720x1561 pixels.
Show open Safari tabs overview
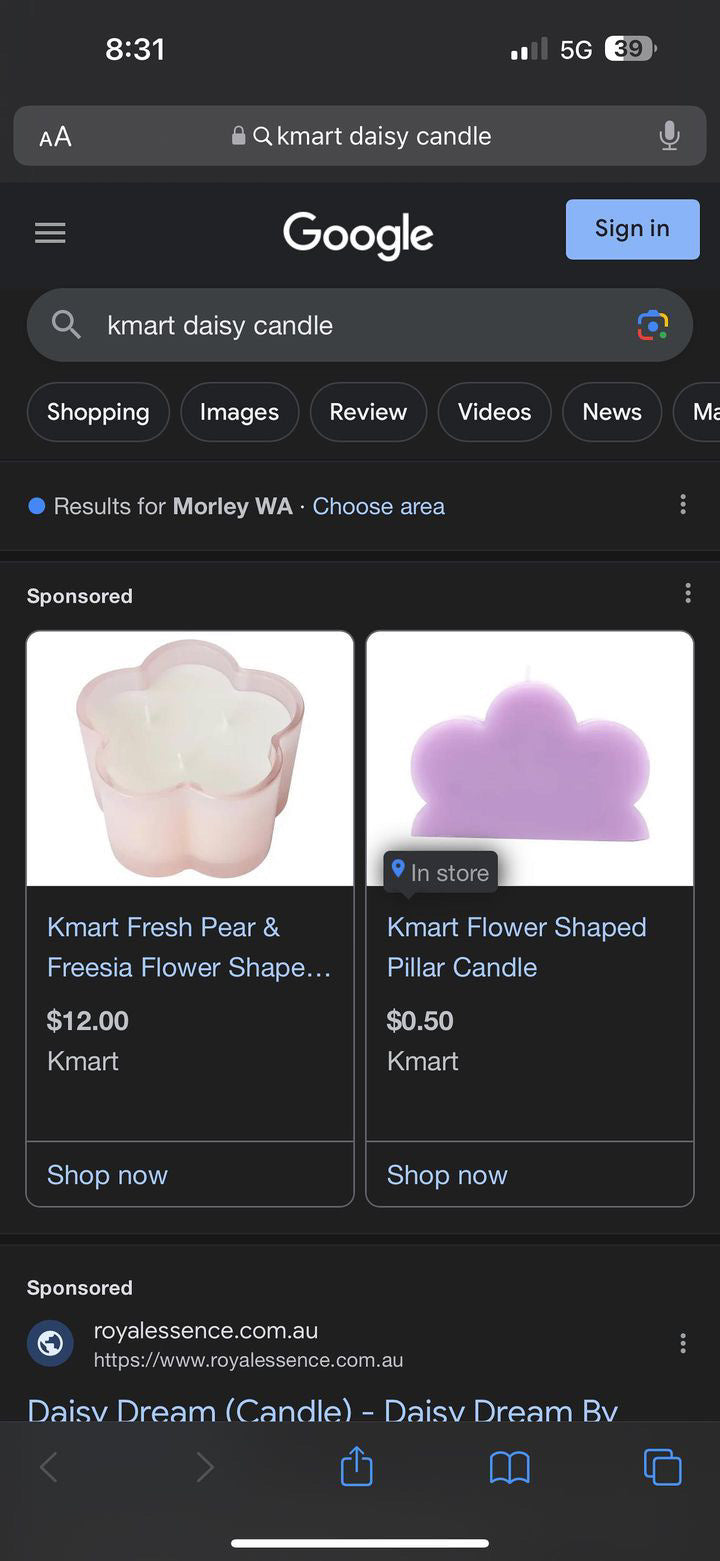(662, 1467)
